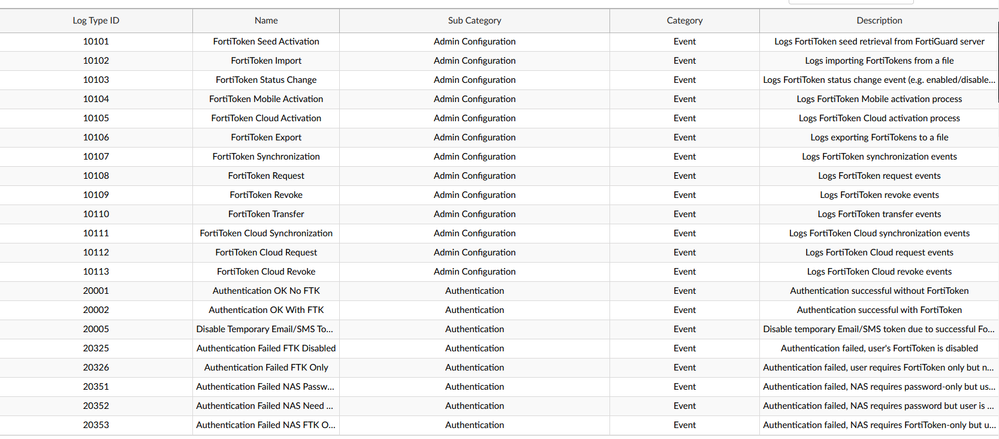
Task: Select FortiToken Cloud Synchronization name cell
Action: tap(266, 233)
